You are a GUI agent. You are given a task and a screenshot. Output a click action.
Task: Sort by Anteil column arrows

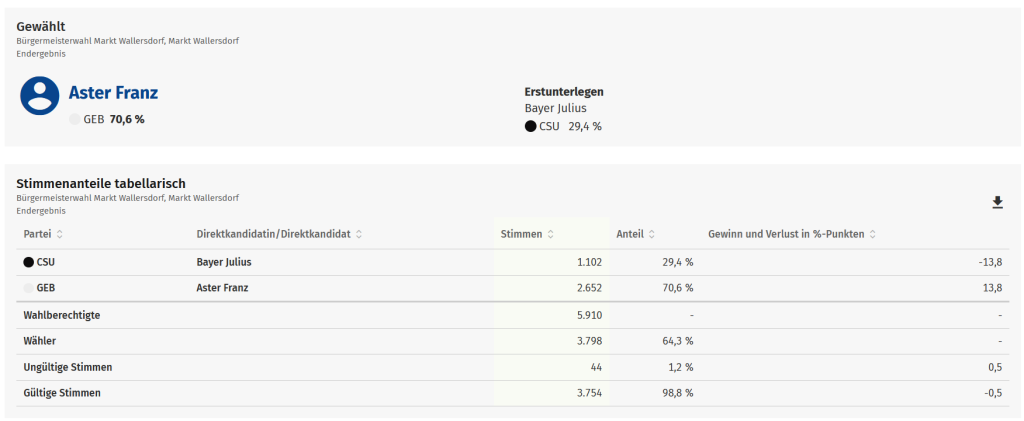tap(652, 234)
